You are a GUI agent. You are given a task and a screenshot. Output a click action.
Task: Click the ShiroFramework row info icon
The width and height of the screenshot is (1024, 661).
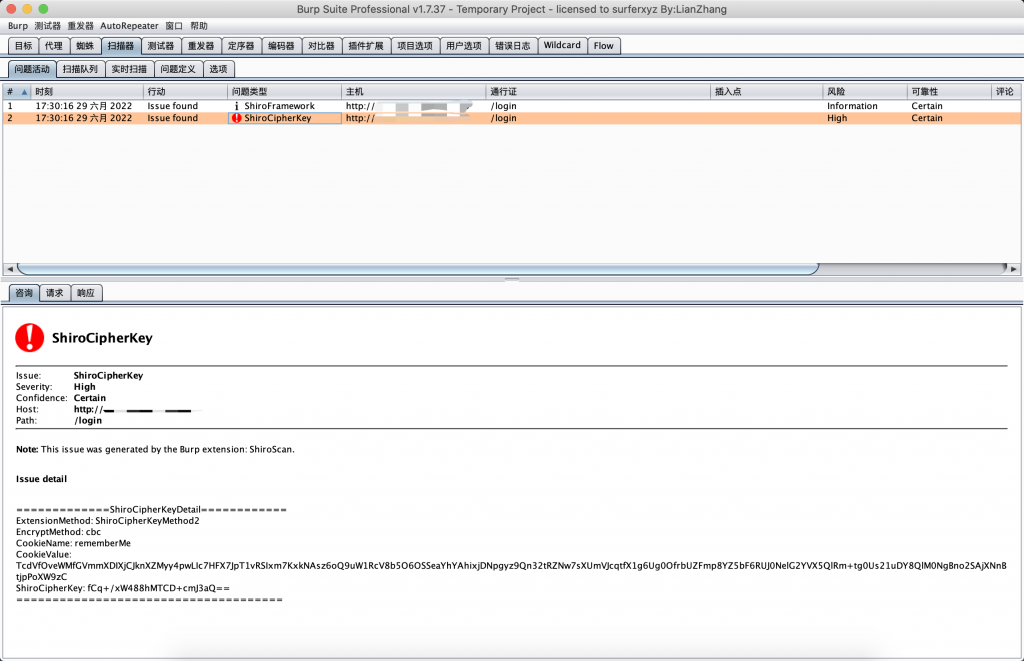(236, 106)
